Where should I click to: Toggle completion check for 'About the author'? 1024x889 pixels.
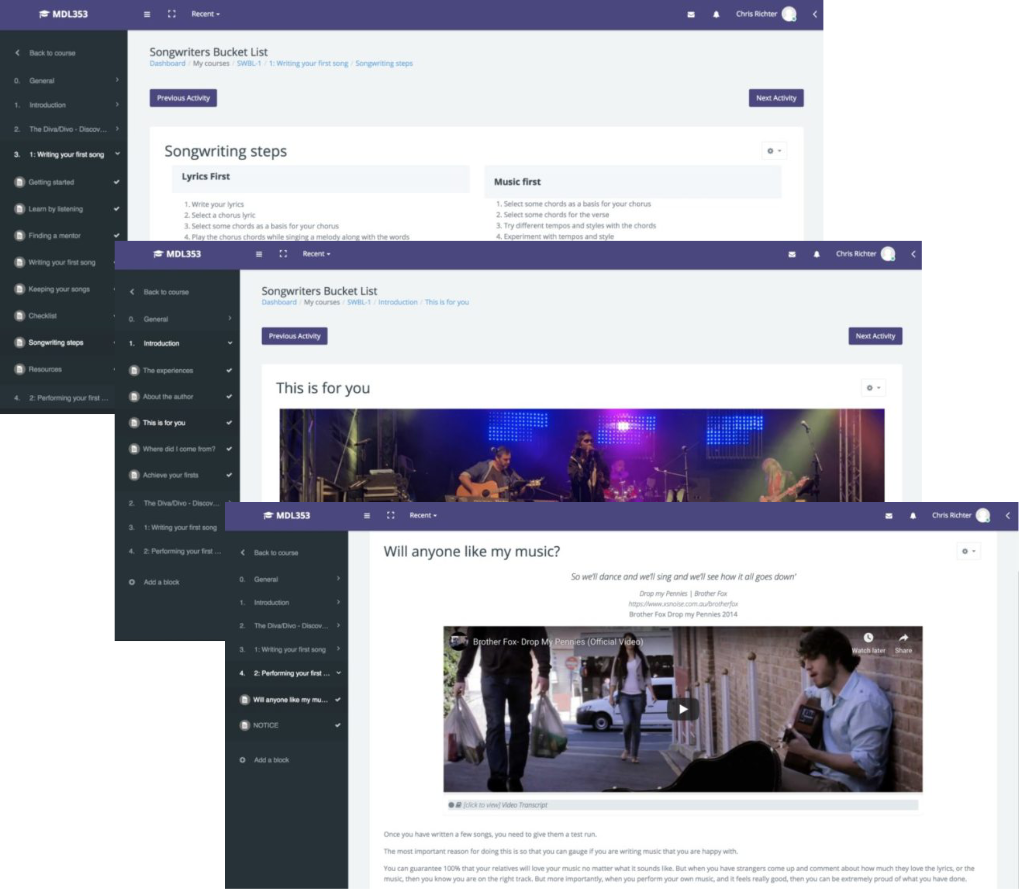229,396
